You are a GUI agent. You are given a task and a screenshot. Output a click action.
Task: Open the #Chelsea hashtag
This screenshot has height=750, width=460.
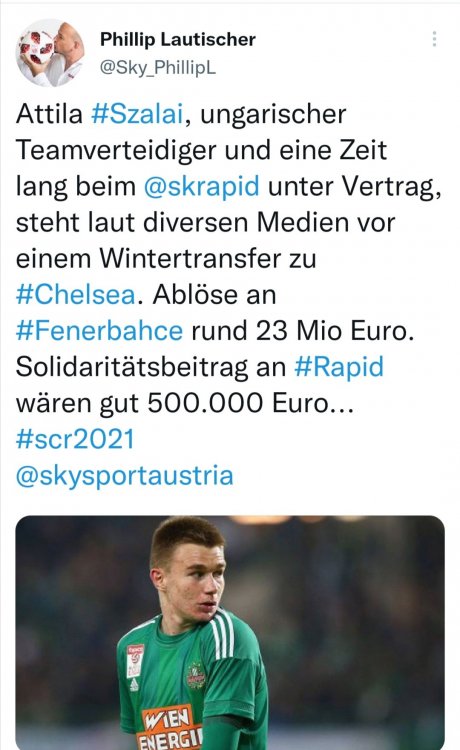coord(76,295)
